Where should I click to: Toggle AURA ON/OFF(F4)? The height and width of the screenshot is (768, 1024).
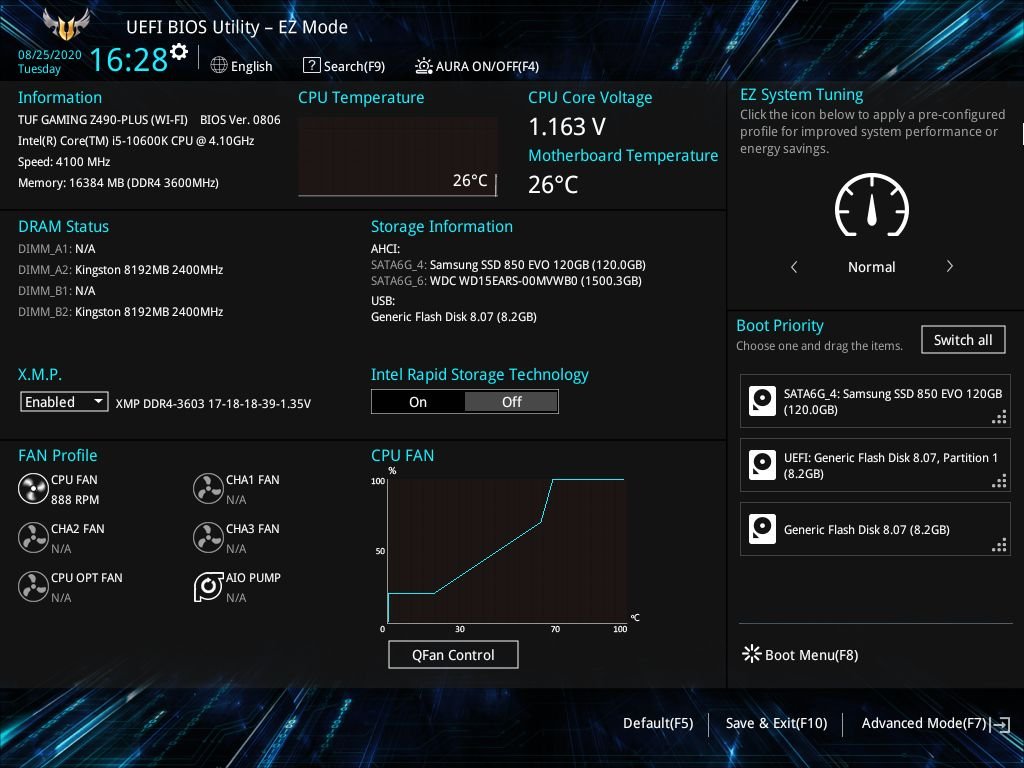tap(477, 66)
